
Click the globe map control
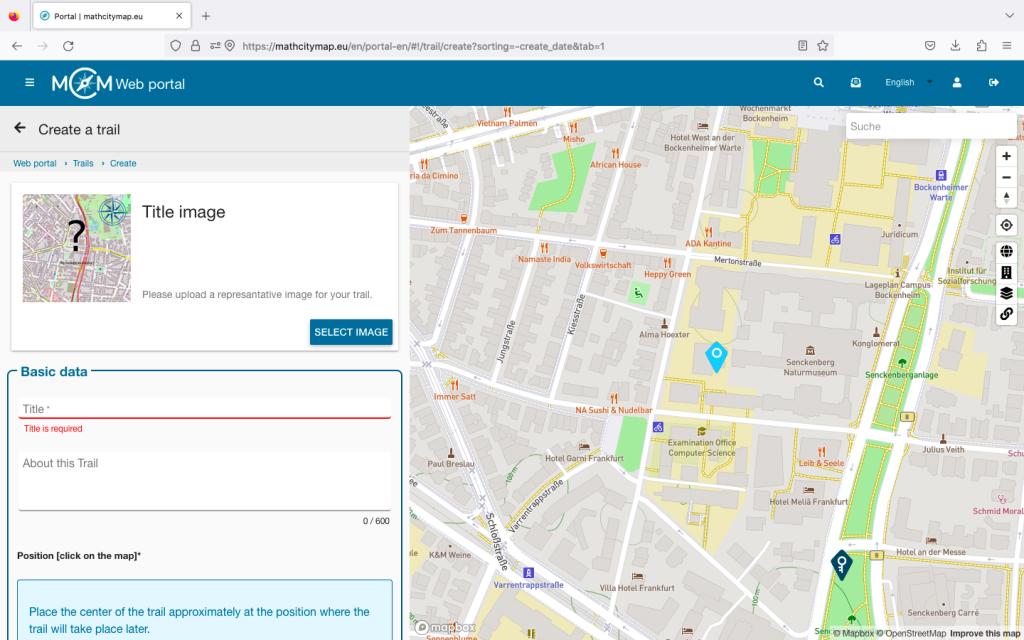1006,251
